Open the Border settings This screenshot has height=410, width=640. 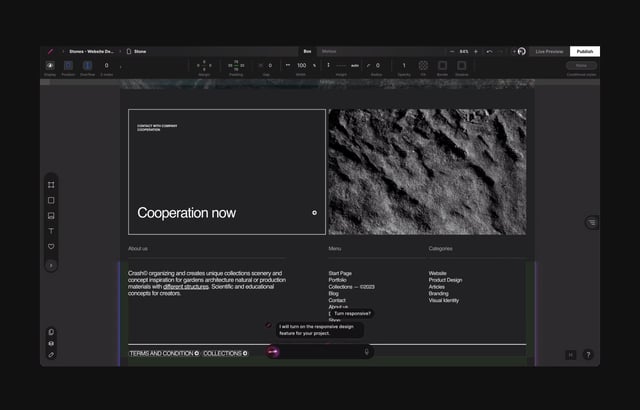pyautogui.click(x=442, y=65)
